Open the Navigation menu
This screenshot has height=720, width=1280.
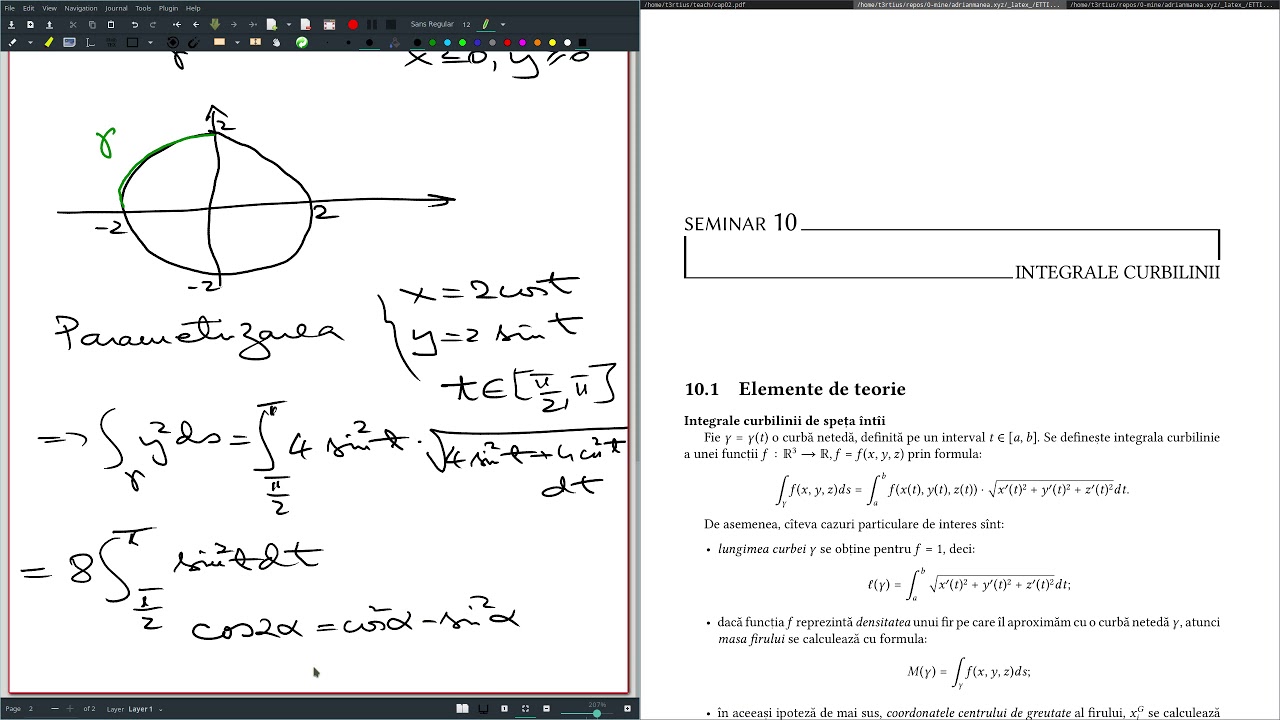point(81,8)
